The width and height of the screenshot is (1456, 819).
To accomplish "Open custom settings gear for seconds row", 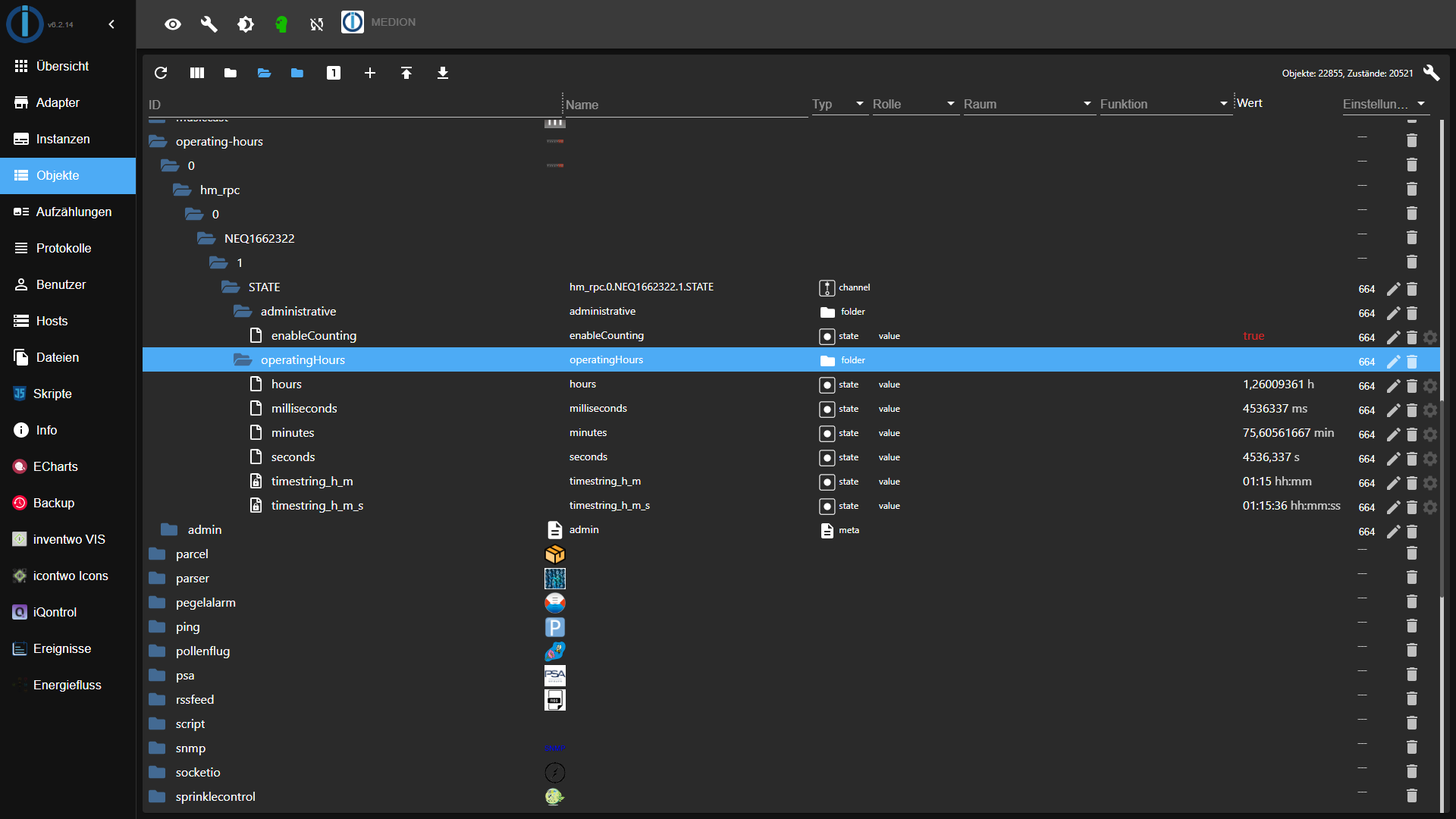I will (1430, 459).
